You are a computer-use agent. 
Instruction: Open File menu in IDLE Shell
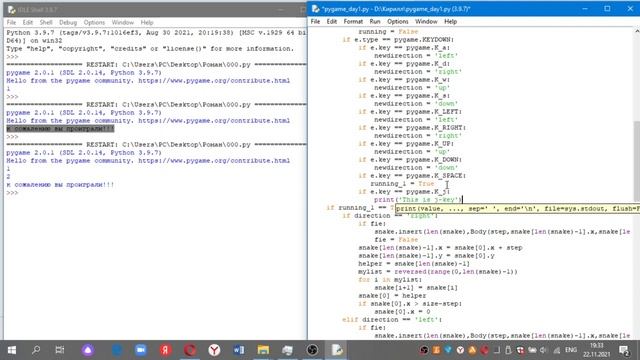click(11, 22)
